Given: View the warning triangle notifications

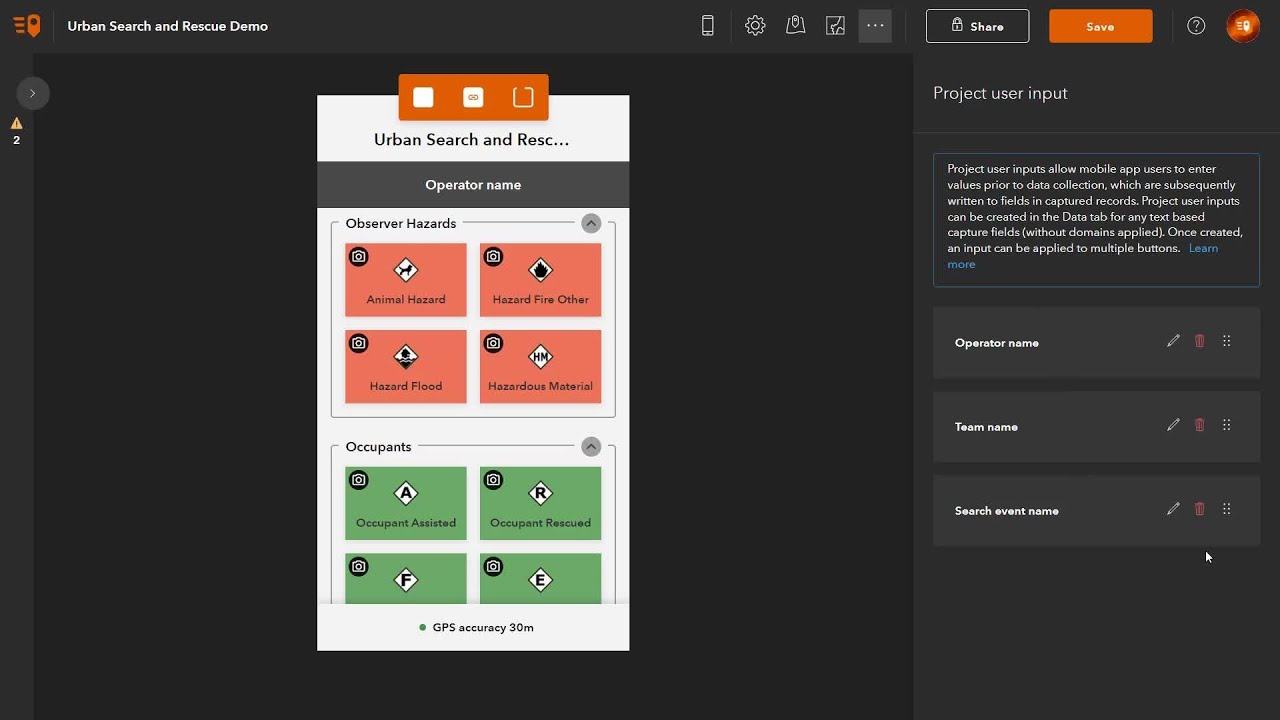Looking at the screenshot, I should click(x=16, y=124).
